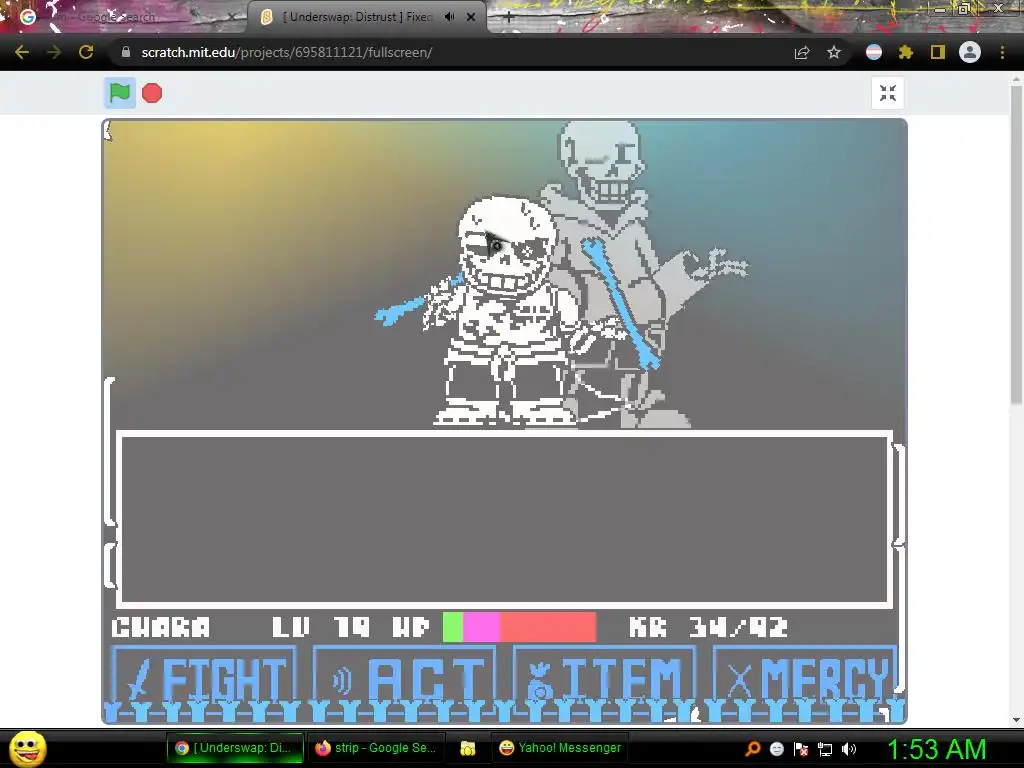
Task: Click the LV 19 level text
Action: pyautogui.click(x=321, y=628)
